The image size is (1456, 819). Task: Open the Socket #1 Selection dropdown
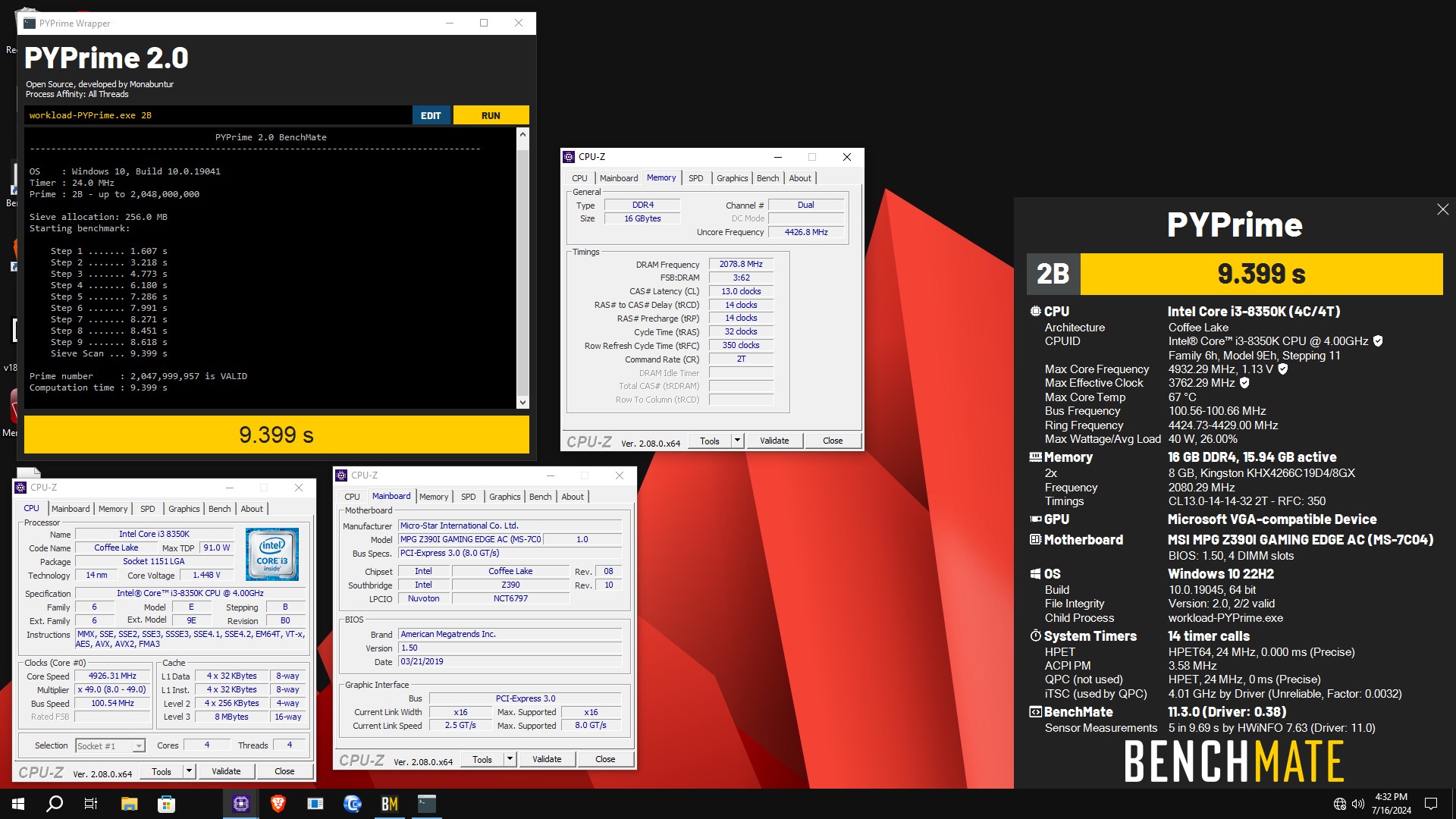(110, 746)
